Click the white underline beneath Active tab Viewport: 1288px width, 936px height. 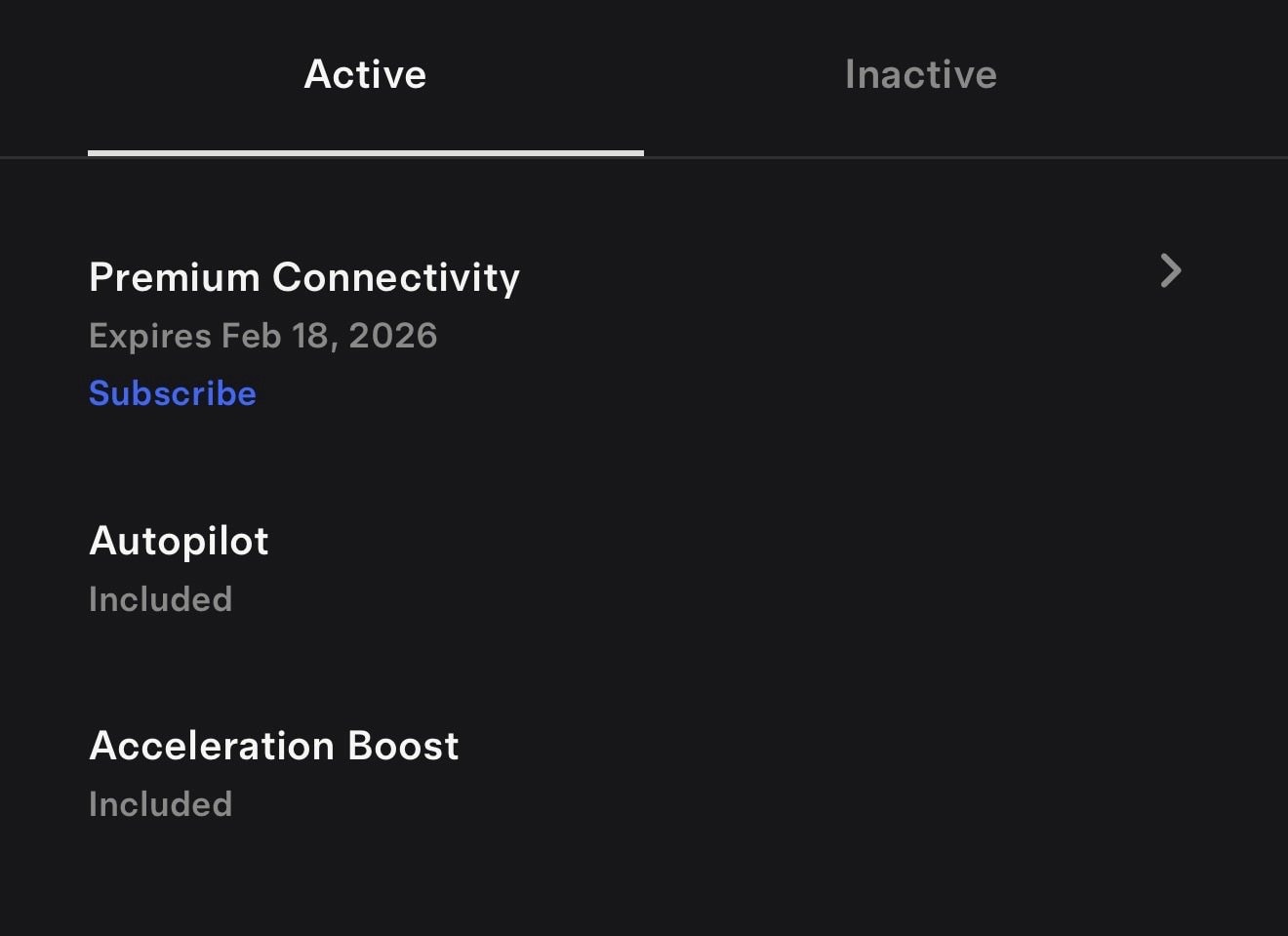(365, 153)
